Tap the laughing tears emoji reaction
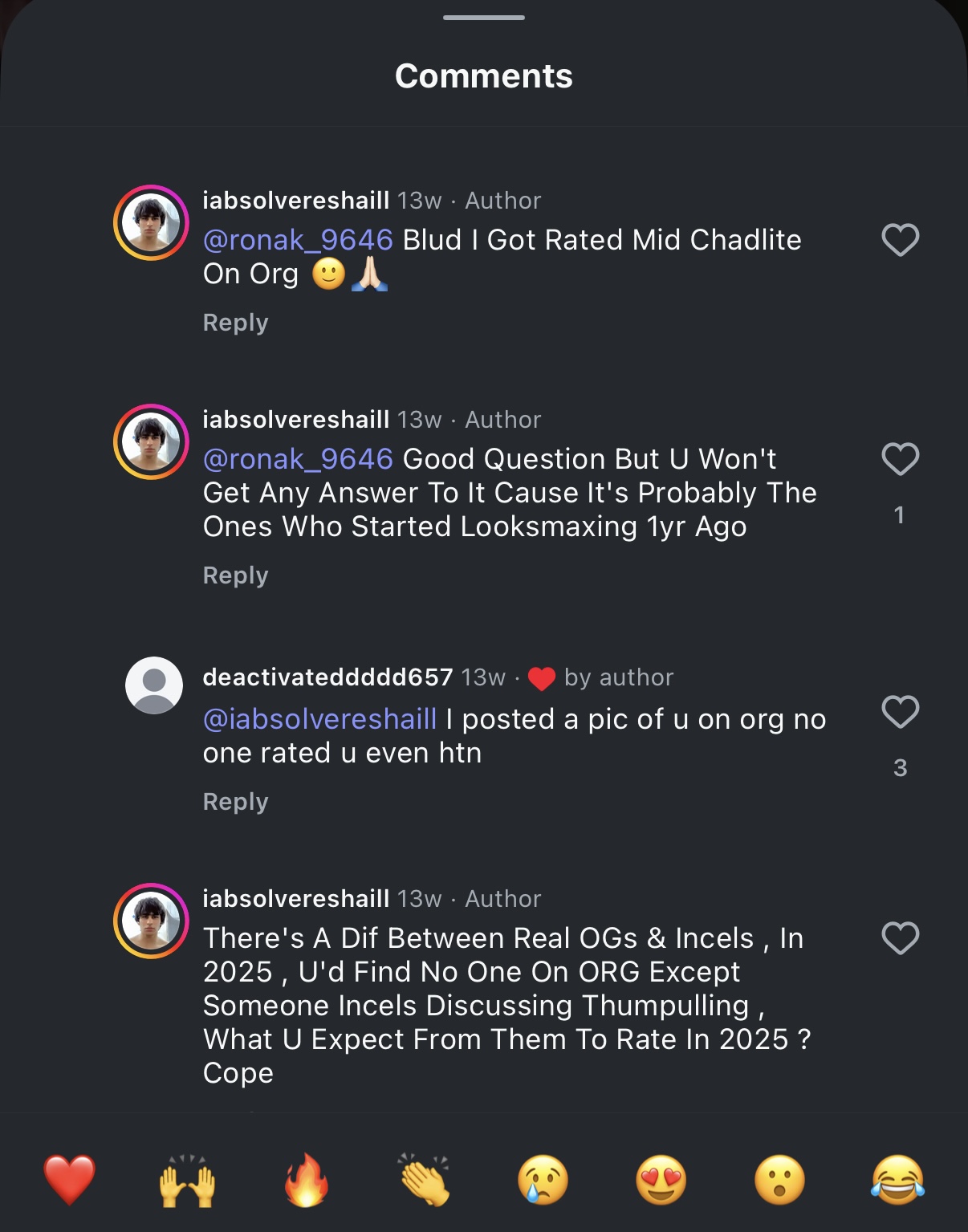The height and width of the screenshot is (1232, 968). (898, 1180)
